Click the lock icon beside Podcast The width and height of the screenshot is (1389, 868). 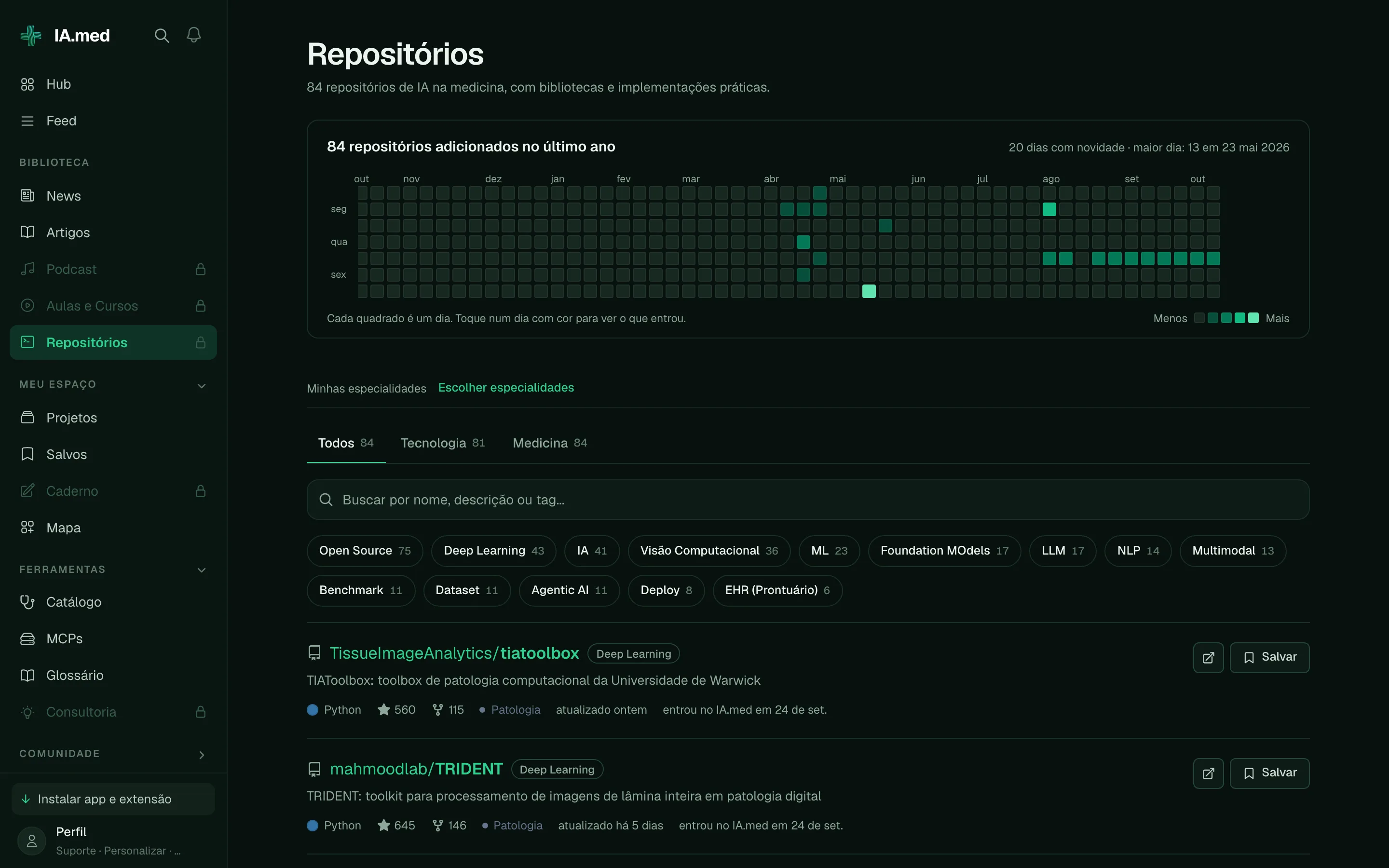(x=200, y=269)
